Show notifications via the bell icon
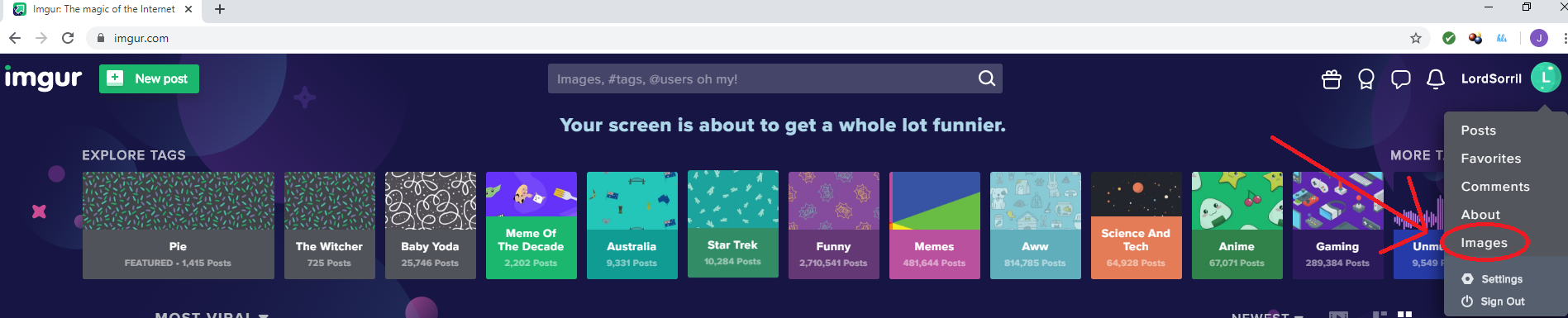The width and height of the screenshot is (1568, 318). coord(1436,79)
